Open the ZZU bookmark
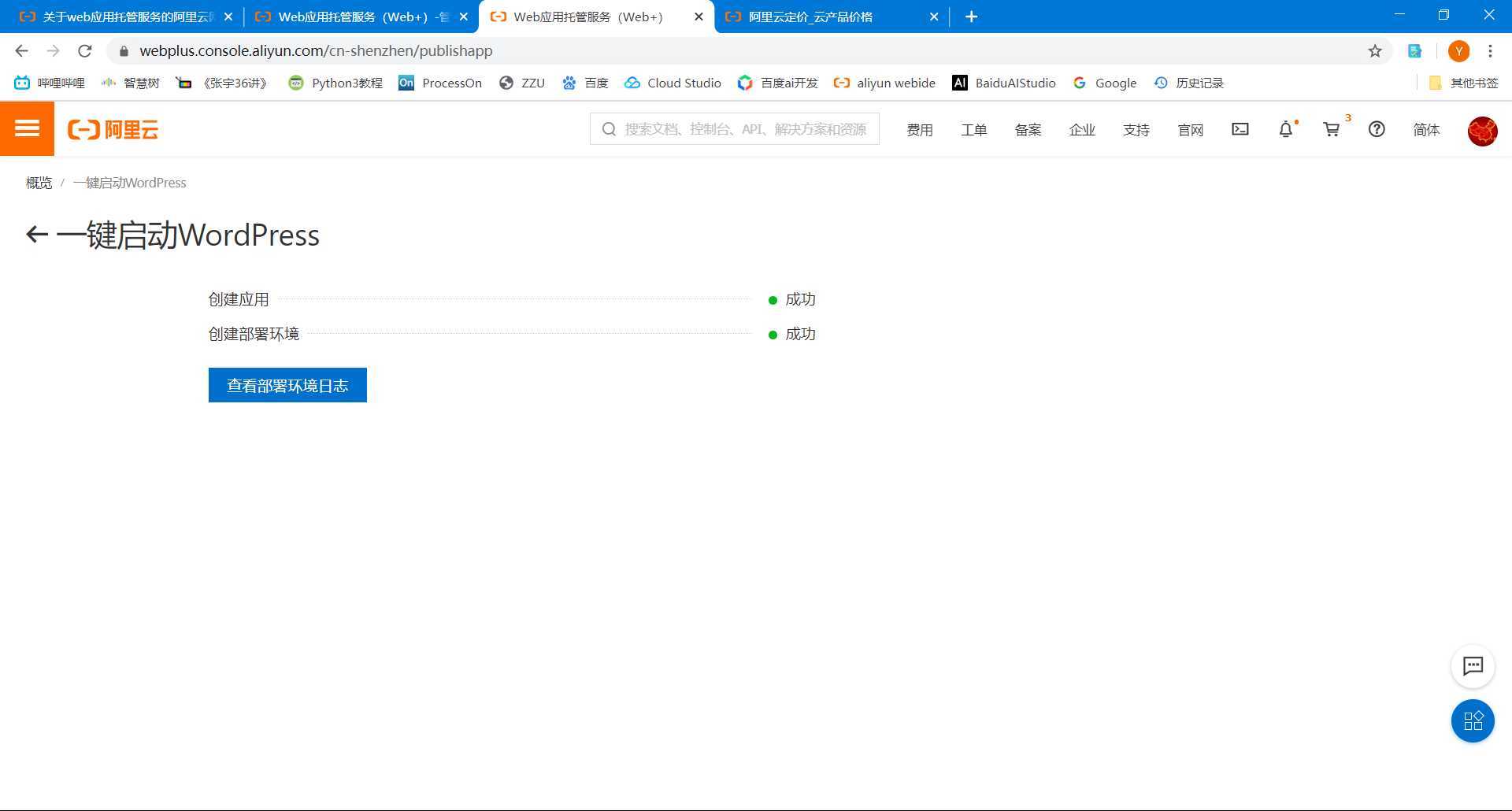The image size is (1512, 811). (522, 83)
